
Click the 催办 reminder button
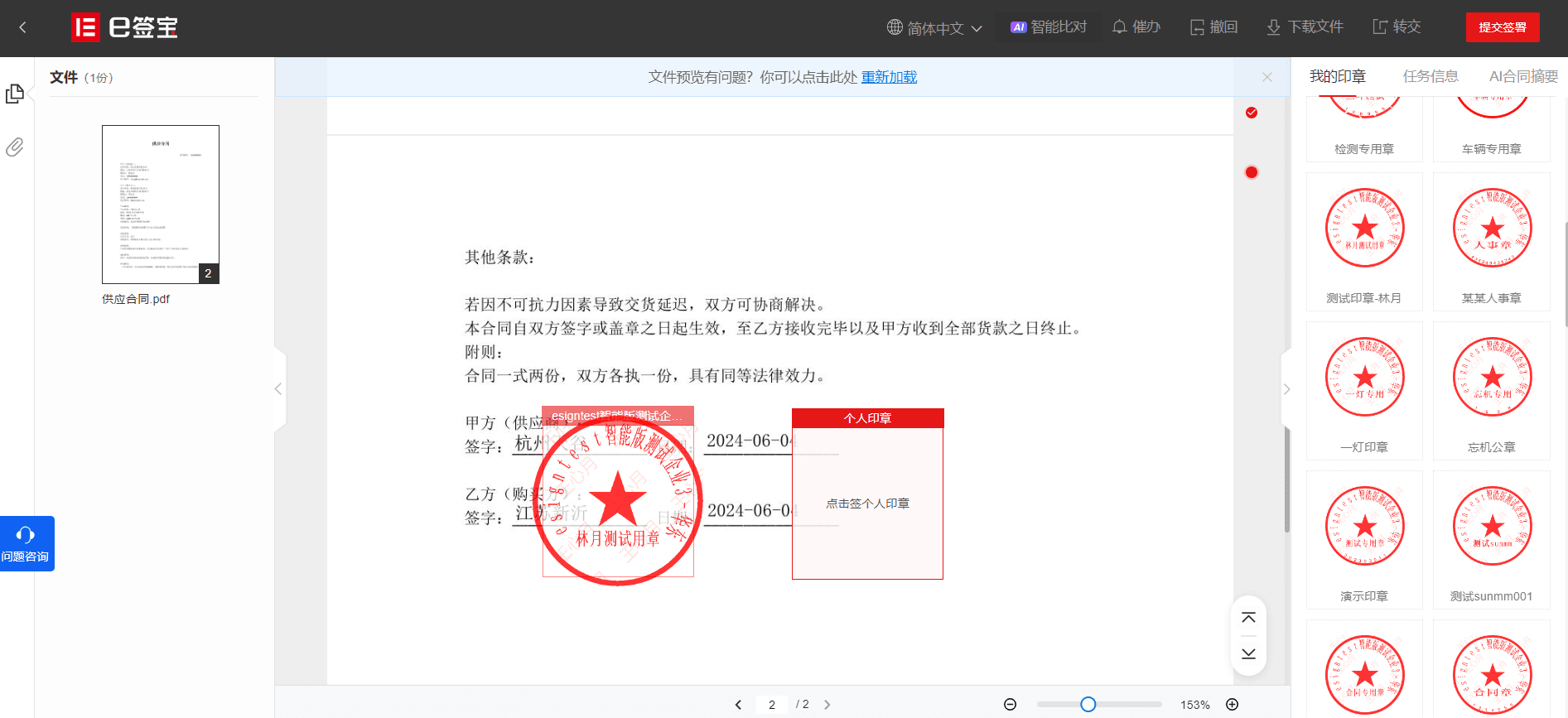click(1136, 27)
